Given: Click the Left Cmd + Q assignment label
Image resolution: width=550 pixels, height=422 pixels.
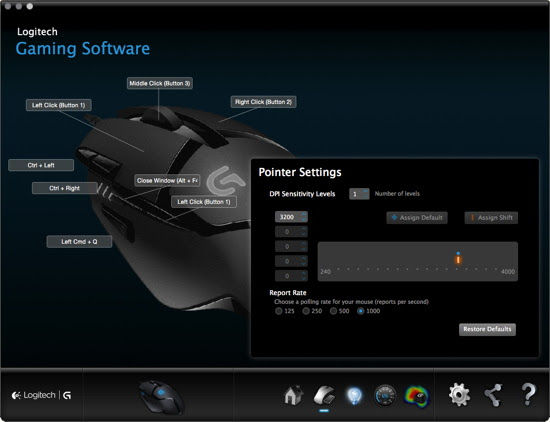Looking at the screenshot, I should point(79,242).
